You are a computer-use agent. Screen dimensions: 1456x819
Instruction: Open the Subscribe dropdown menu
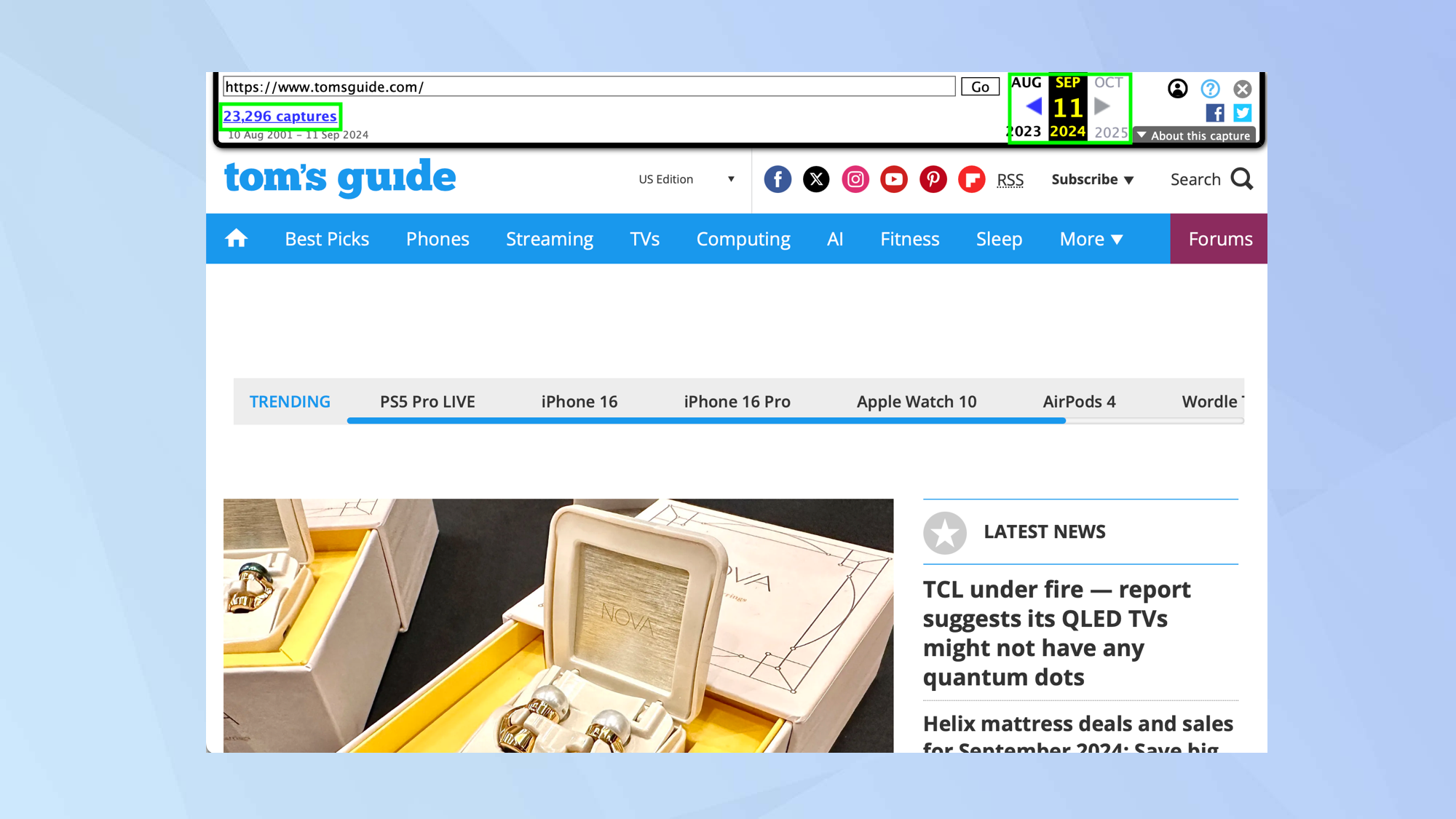1092,179
